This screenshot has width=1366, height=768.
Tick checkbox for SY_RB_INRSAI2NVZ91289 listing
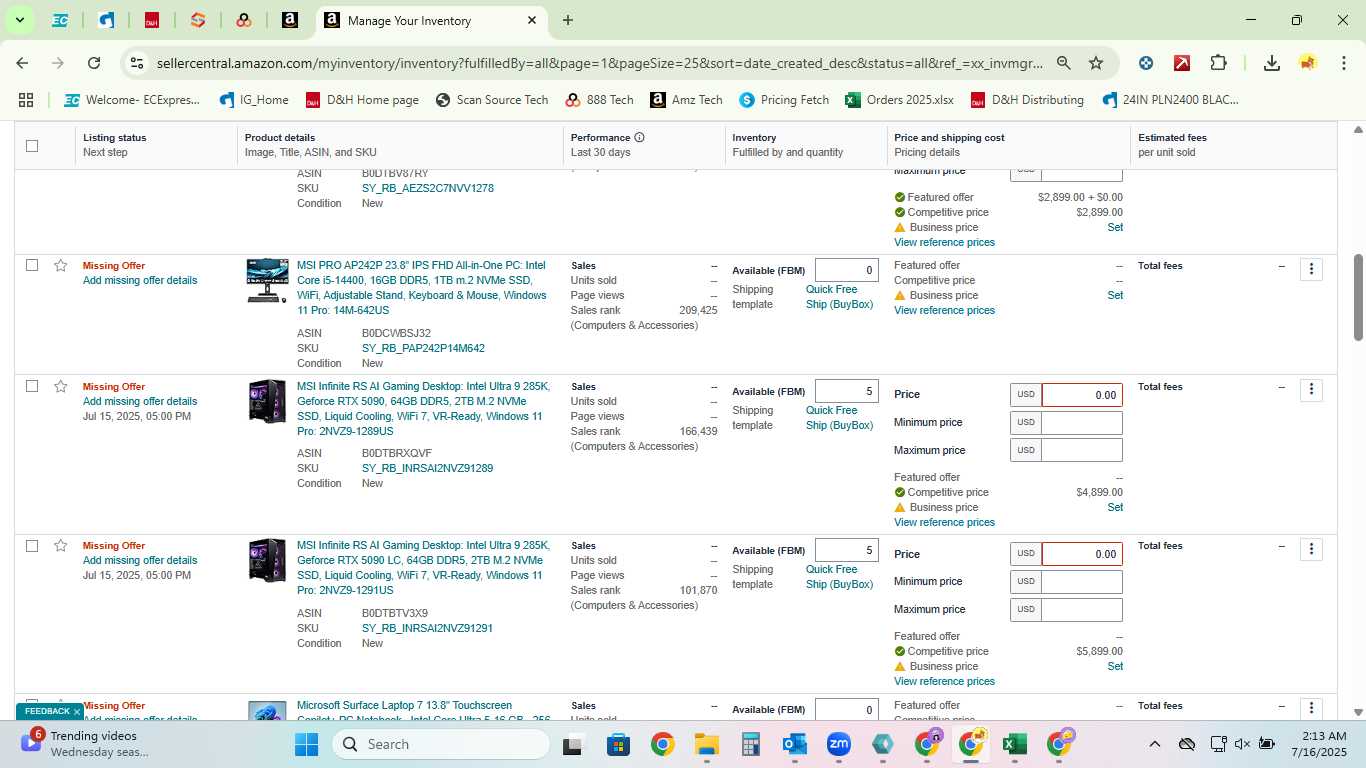[32, 386]
